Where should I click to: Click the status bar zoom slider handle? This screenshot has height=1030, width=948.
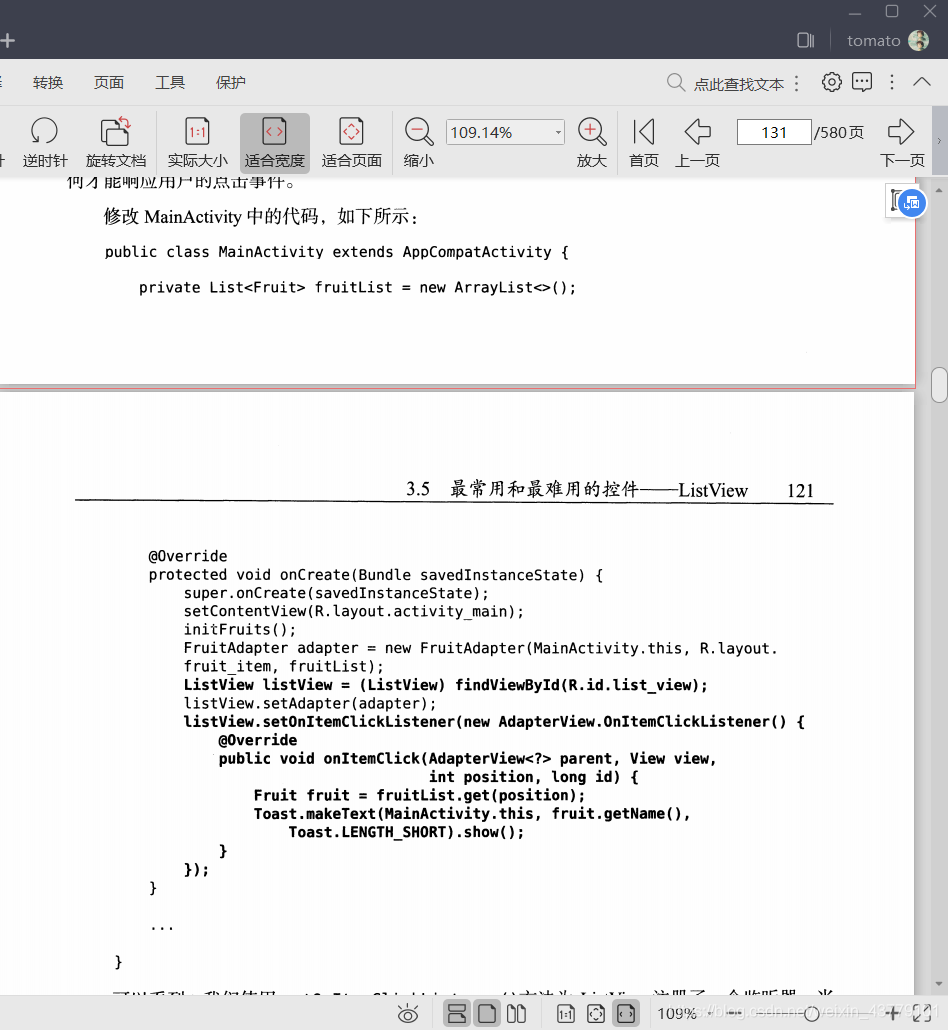point(811,1014)
